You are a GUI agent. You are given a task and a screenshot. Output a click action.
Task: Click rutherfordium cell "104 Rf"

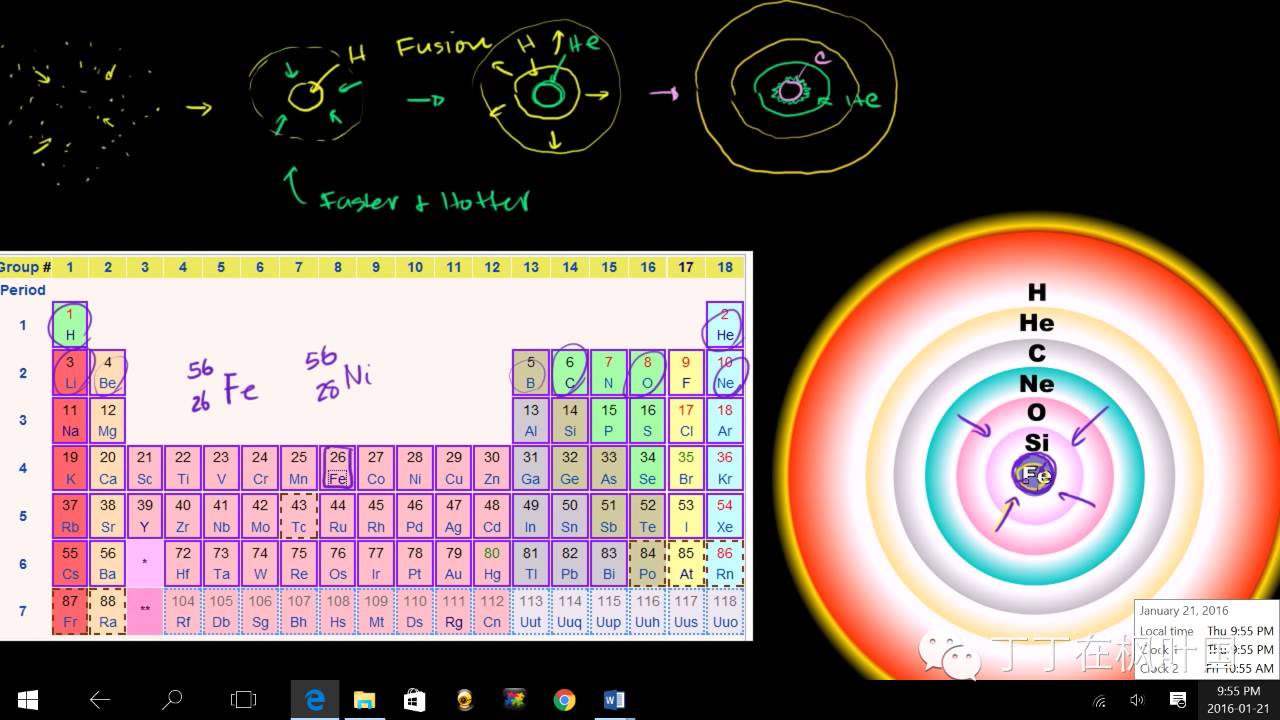[183, 612]
